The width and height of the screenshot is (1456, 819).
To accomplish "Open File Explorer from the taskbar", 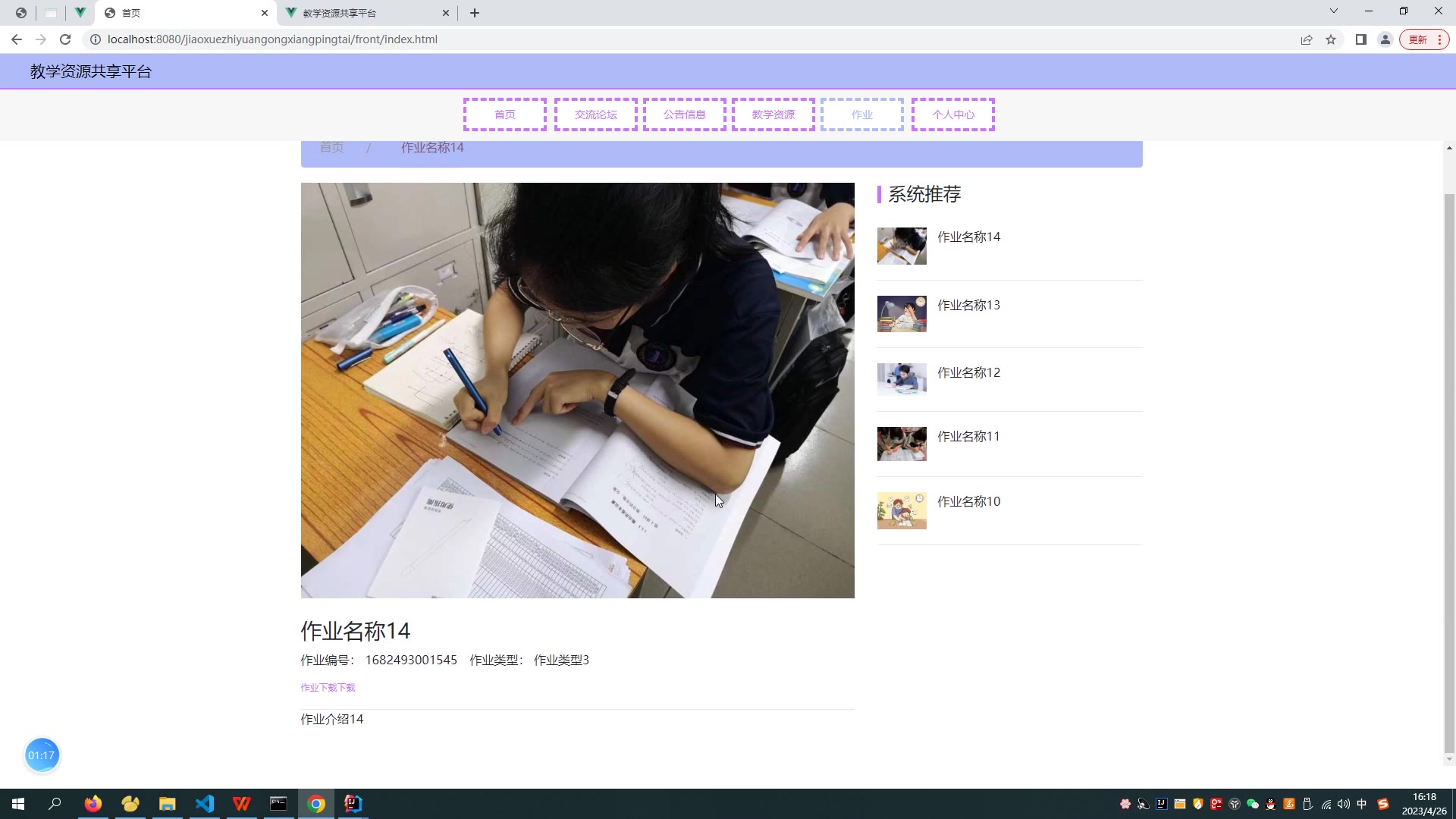I will tap(168, 804).
